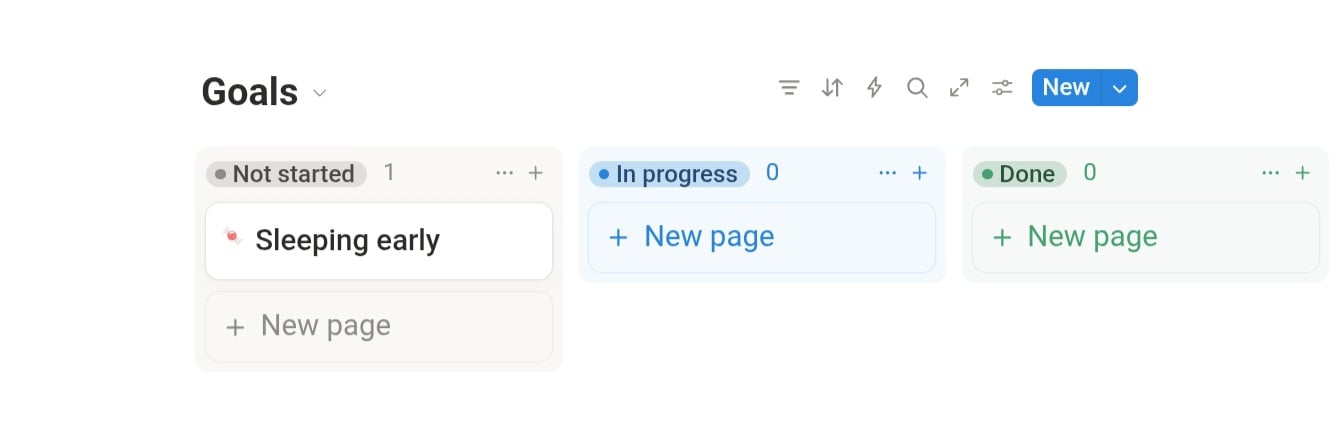
Task: Add page via plus in Not started header
Action: tap(536, 173)
